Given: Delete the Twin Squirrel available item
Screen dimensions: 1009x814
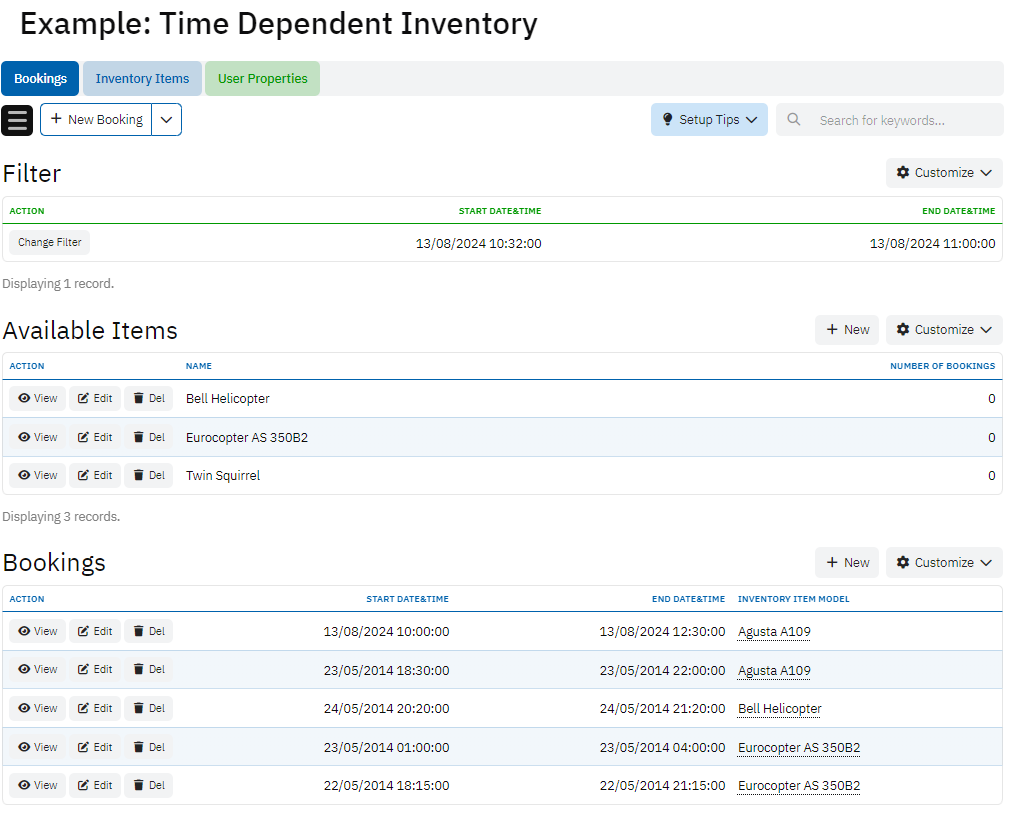Looking at the screenshot, I should coord(148,475).
